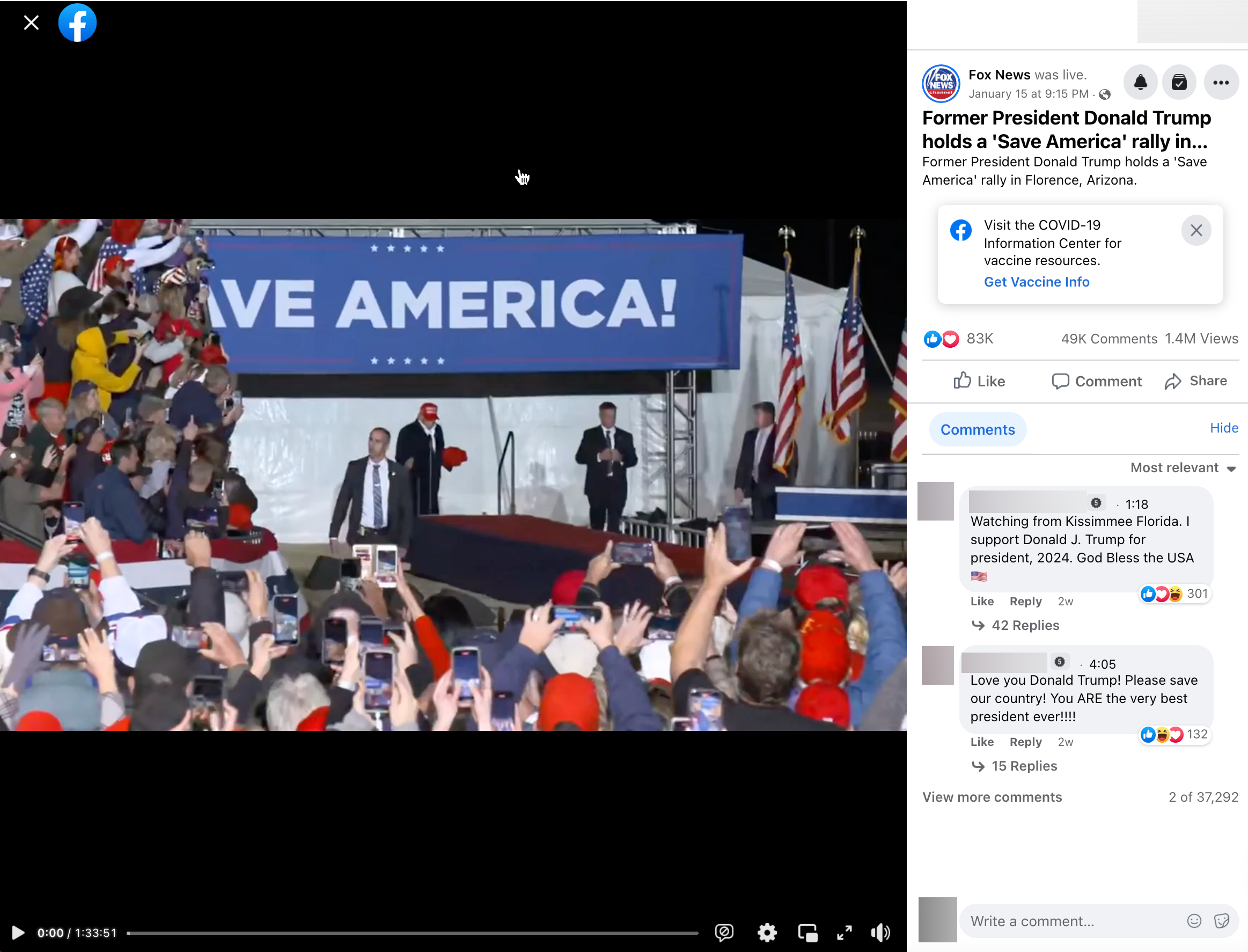1248x952 pixels.
Task: Mute the video volume
Action: [x=880, y=932]
